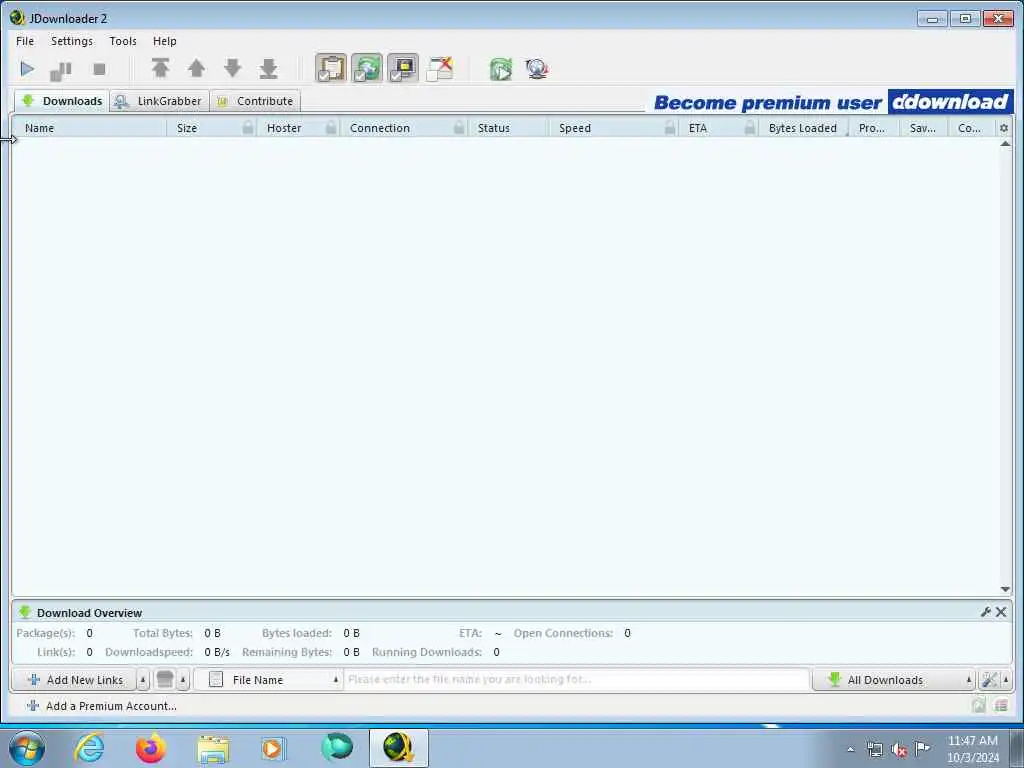Toggle lock on the Connection column
1024x768 pixels.
(x=459, y=128)
